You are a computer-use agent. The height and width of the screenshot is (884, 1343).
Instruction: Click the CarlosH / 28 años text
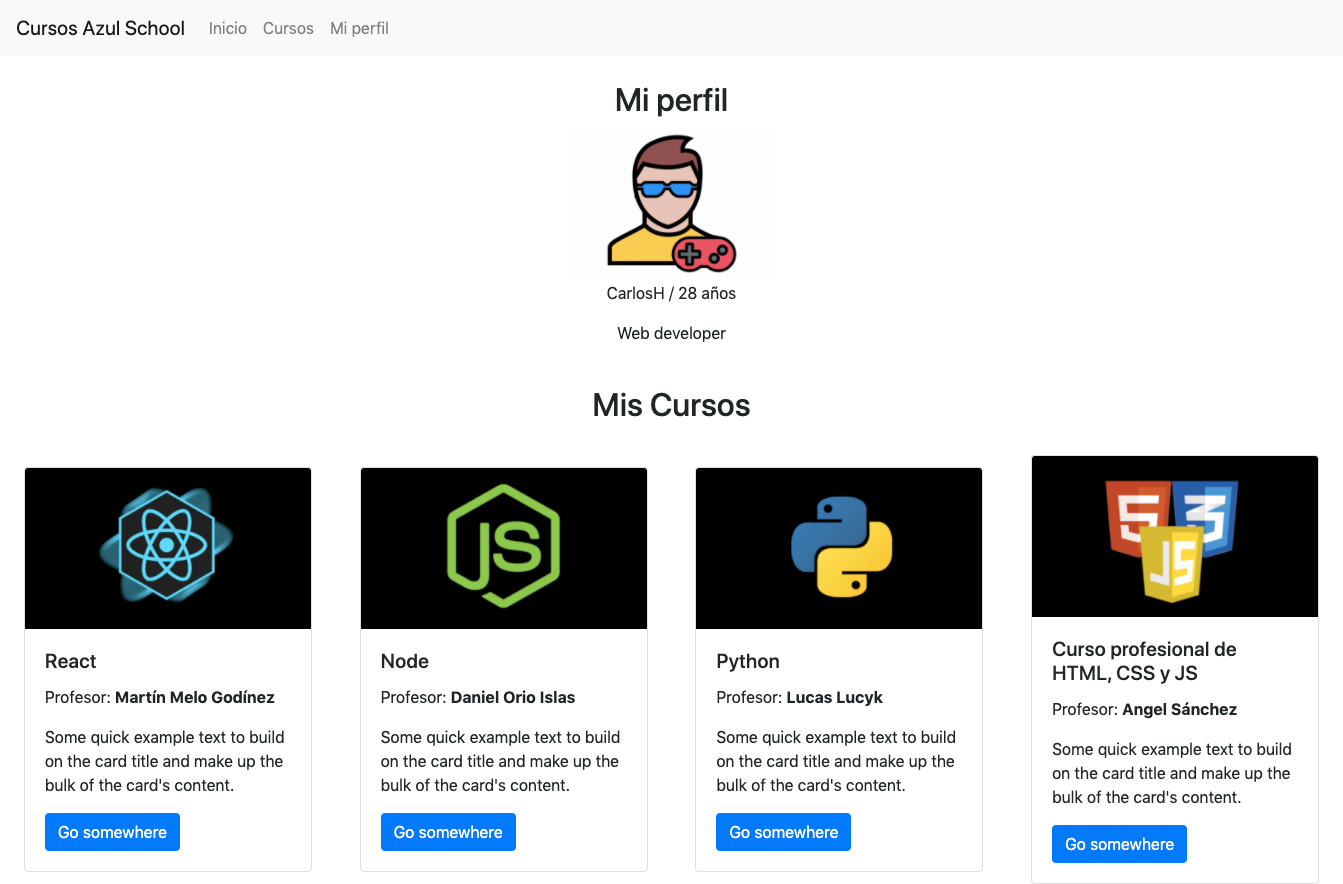pos(671,293)
